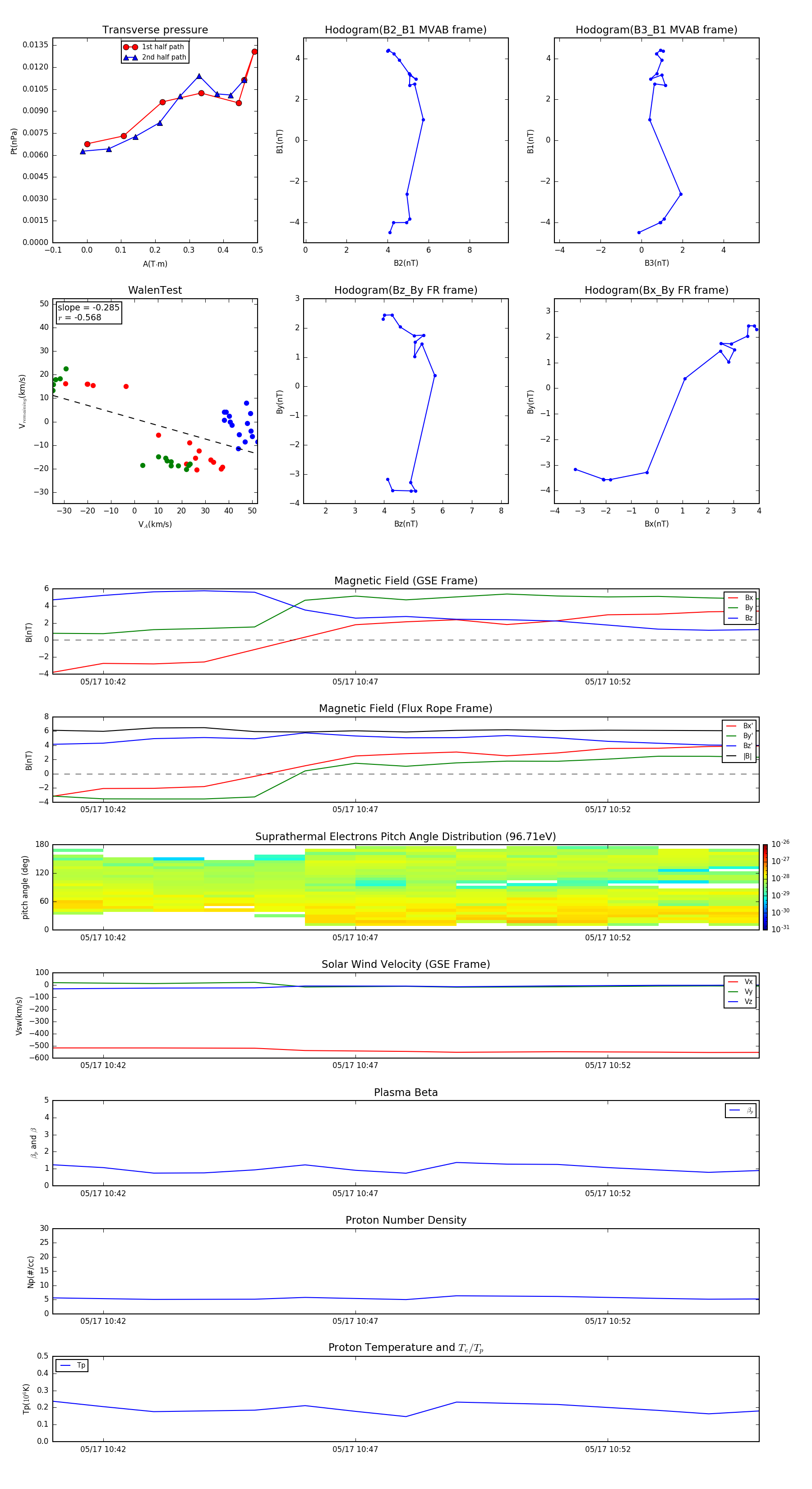This screenshot has width=812, height=1489.
Task: Select the Bz legend entry in GSE plot
Action: click(740, 618)
